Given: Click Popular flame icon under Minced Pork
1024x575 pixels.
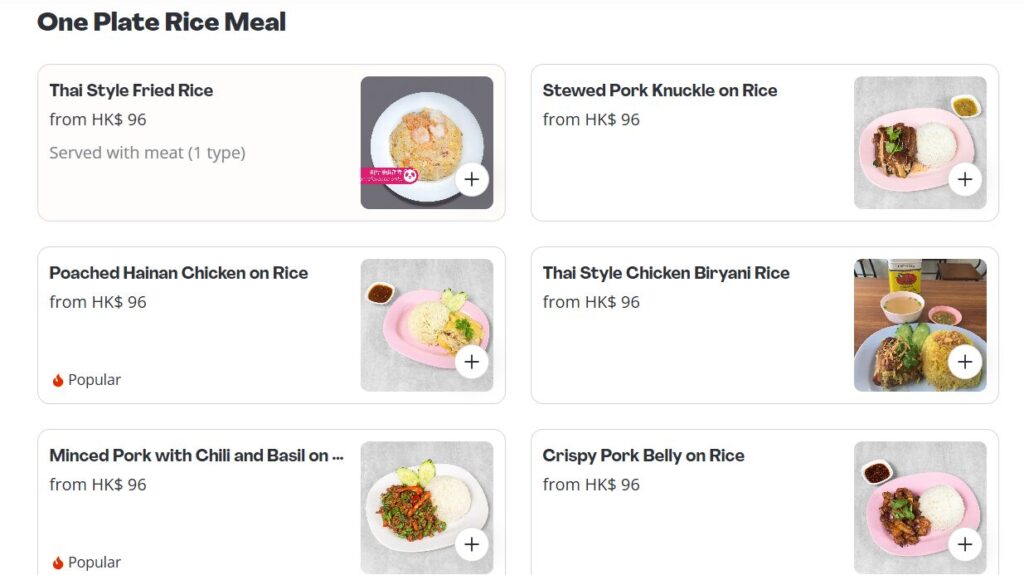Looking at the screenshot, I should (x=58, y=563).
